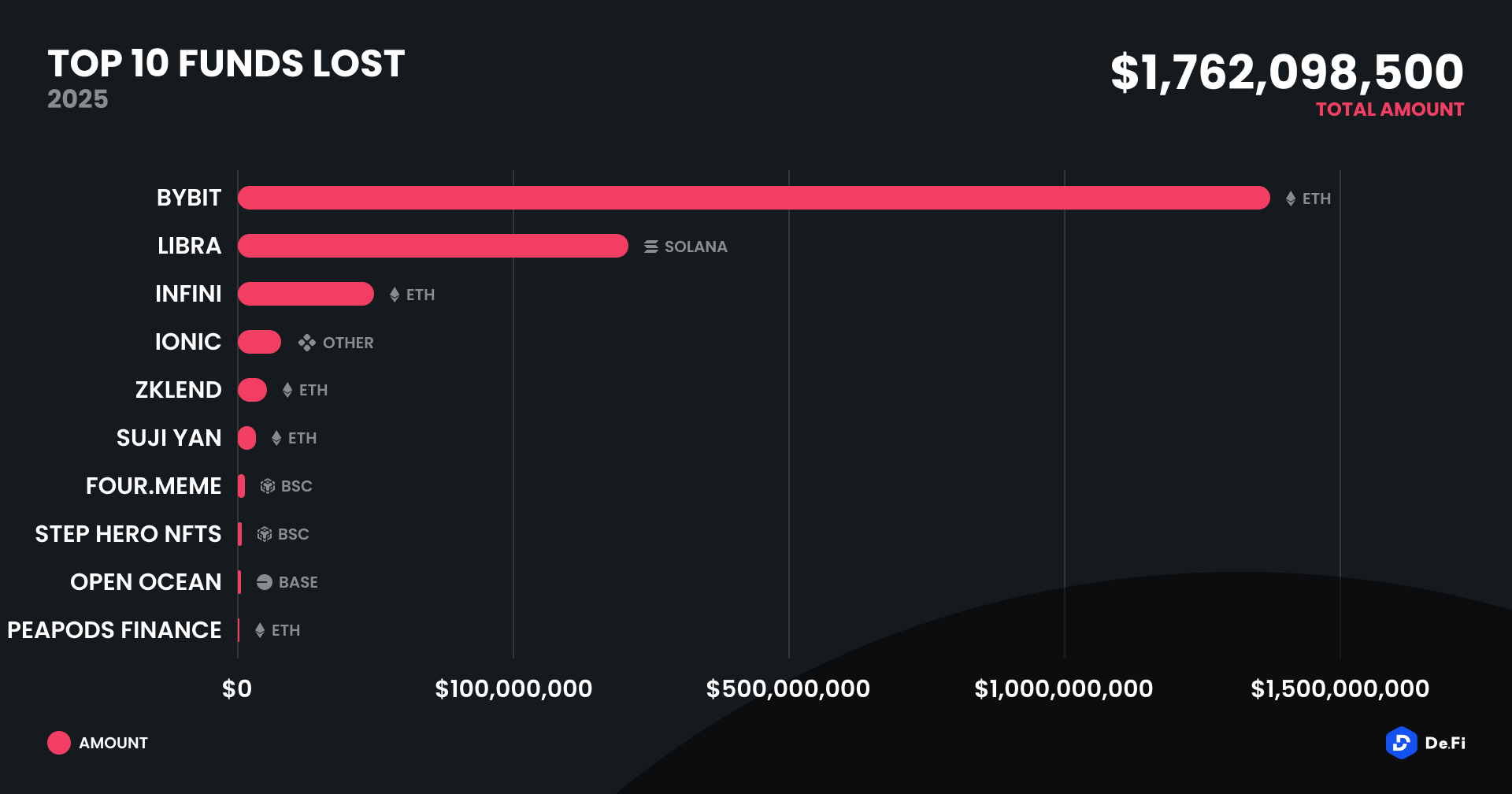Image resolution: width=1512 pixels, height=794 pixels.
Task: Click the Total Amount red caption
Action: coord(1390,109)
